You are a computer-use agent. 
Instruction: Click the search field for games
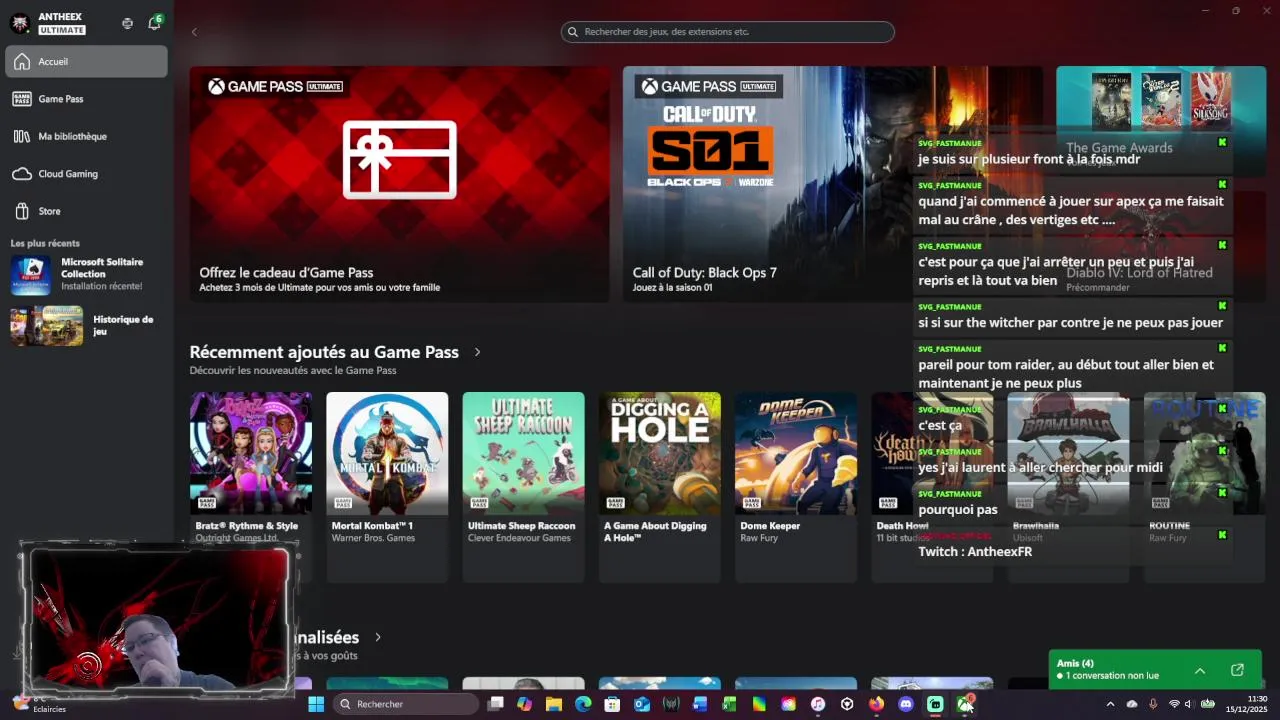coord(727,32)
